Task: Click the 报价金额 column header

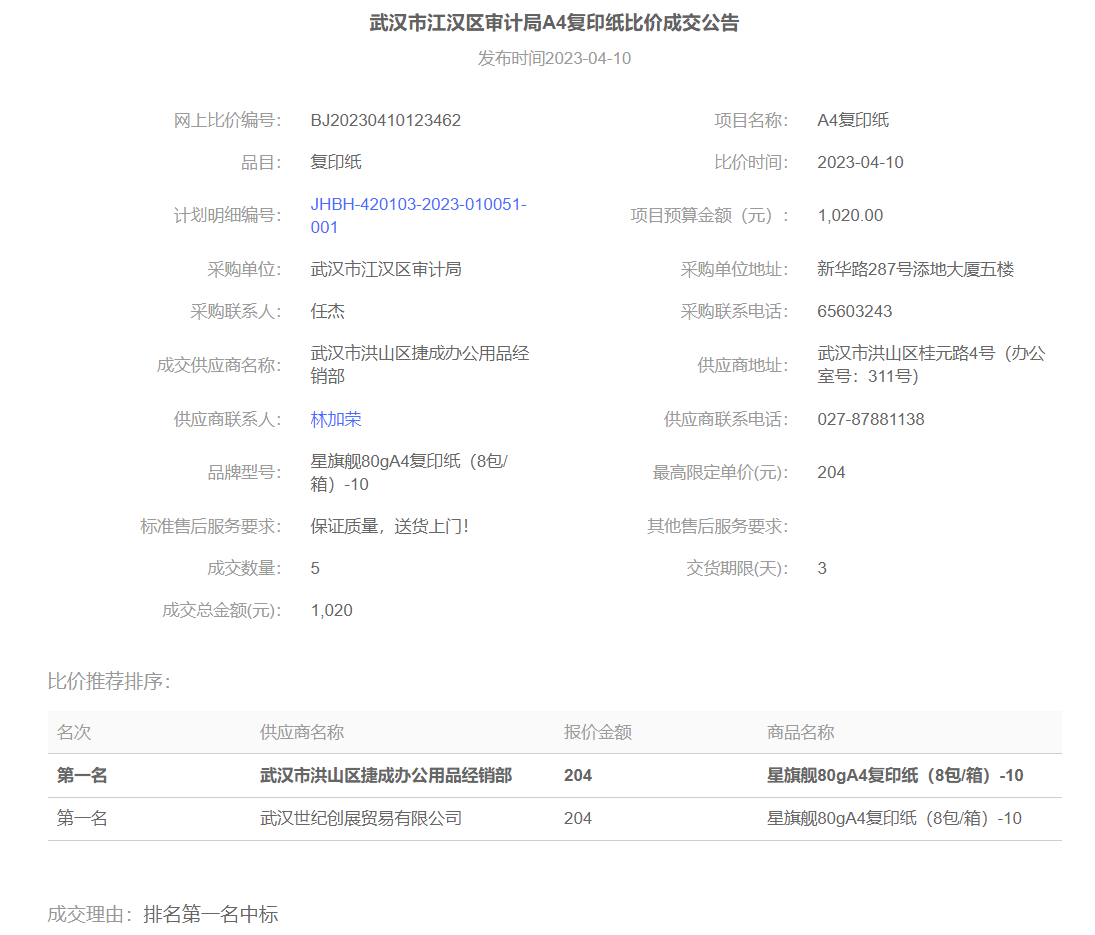Action: click(x=597, y=732)
